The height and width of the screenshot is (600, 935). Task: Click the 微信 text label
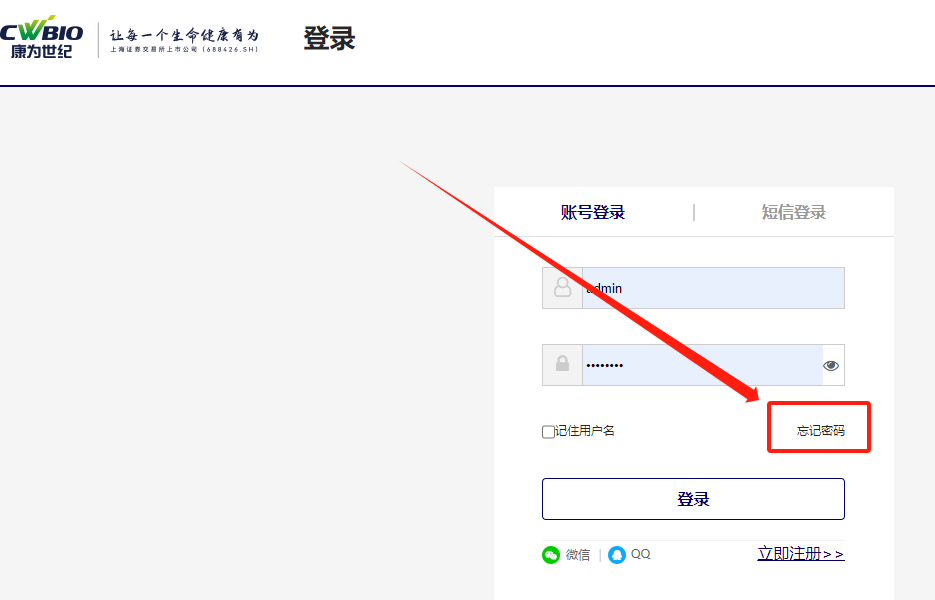coord(578,555)
